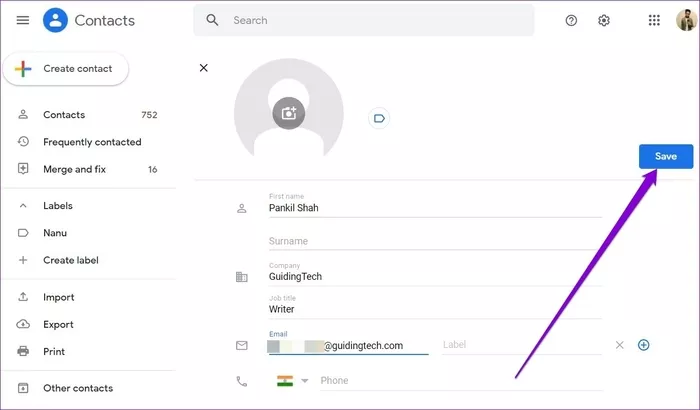Open the Google apps grid

(x=654, y=20)
